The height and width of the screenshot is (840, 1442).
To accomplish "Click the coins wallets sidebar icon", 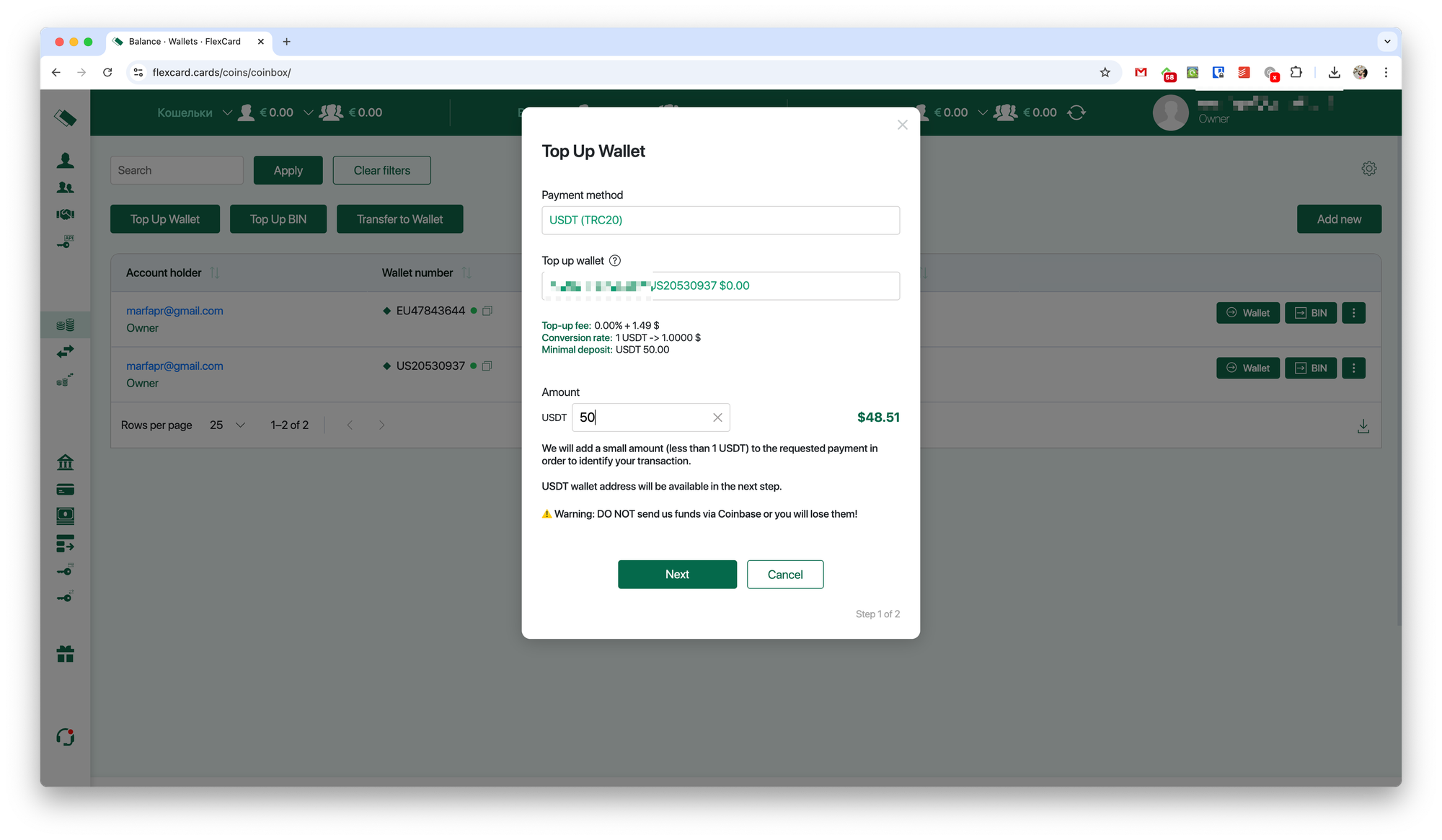I will point(65,325).
